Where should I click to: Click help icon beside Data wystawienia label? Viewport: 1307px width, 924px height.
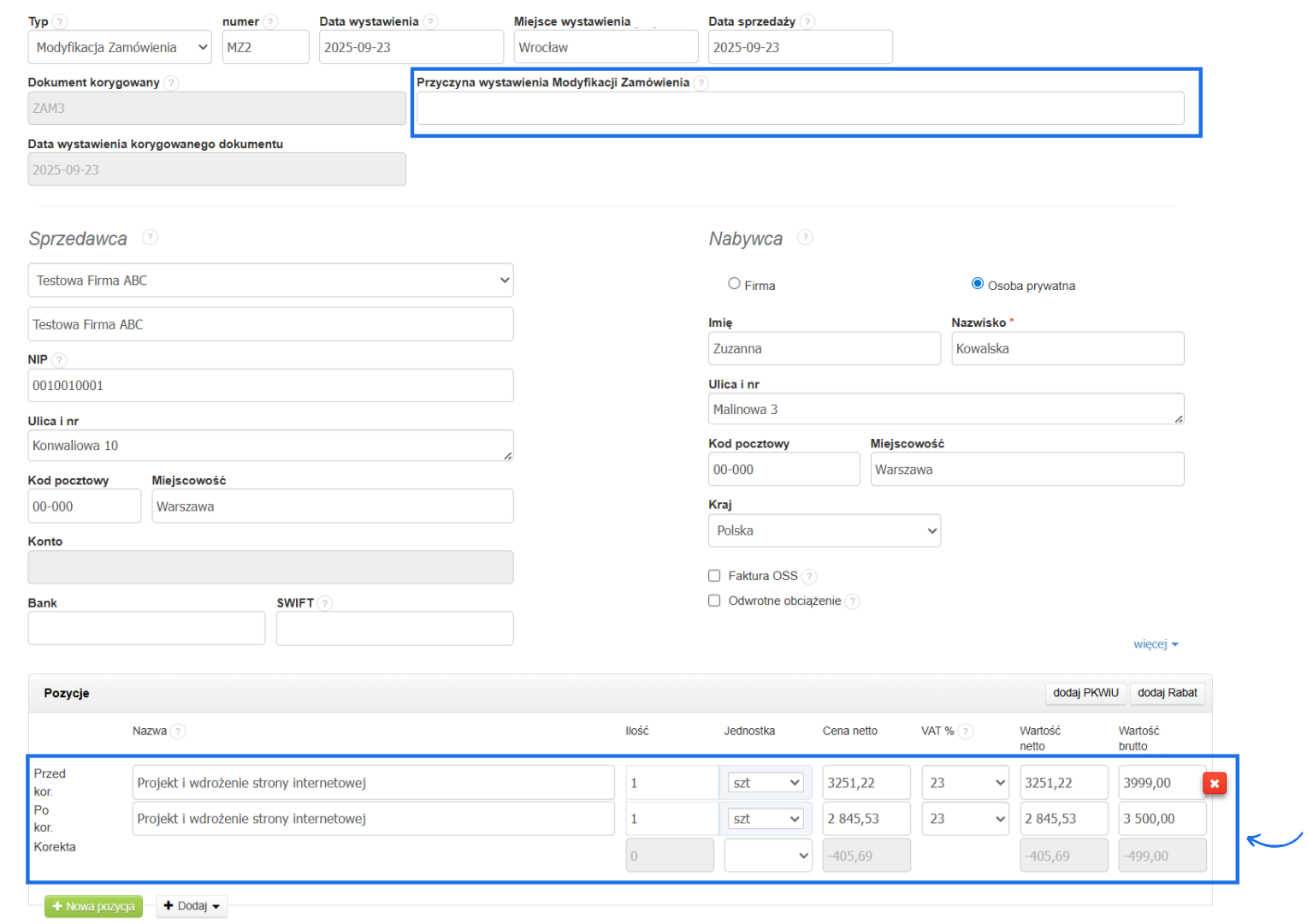pyautogui.click(x=430, y=21)
